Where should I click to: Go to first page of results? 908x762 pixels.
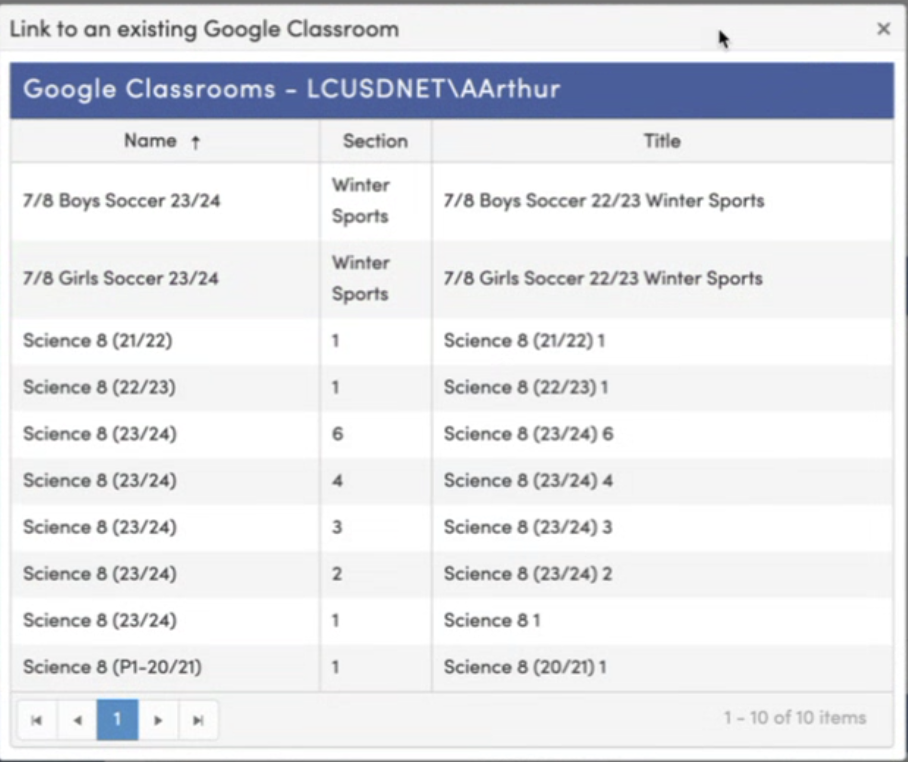point(36,720)
